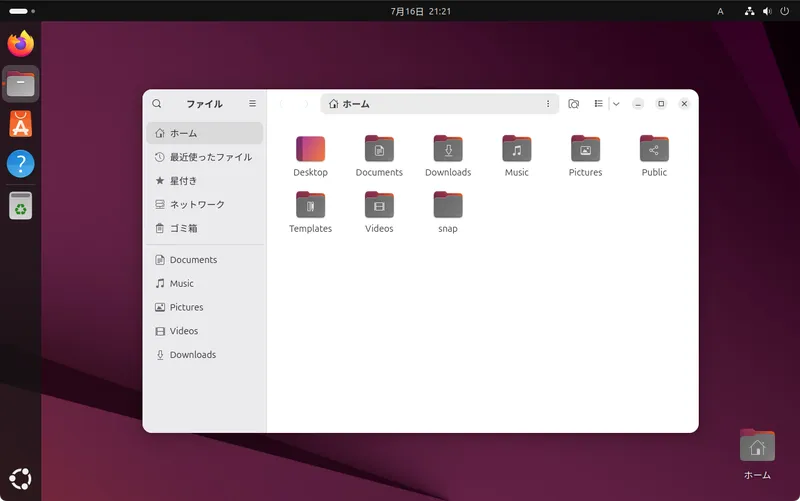
Task: Open Downloads bookmark in sidebar
Action: [x=205, y=355]
